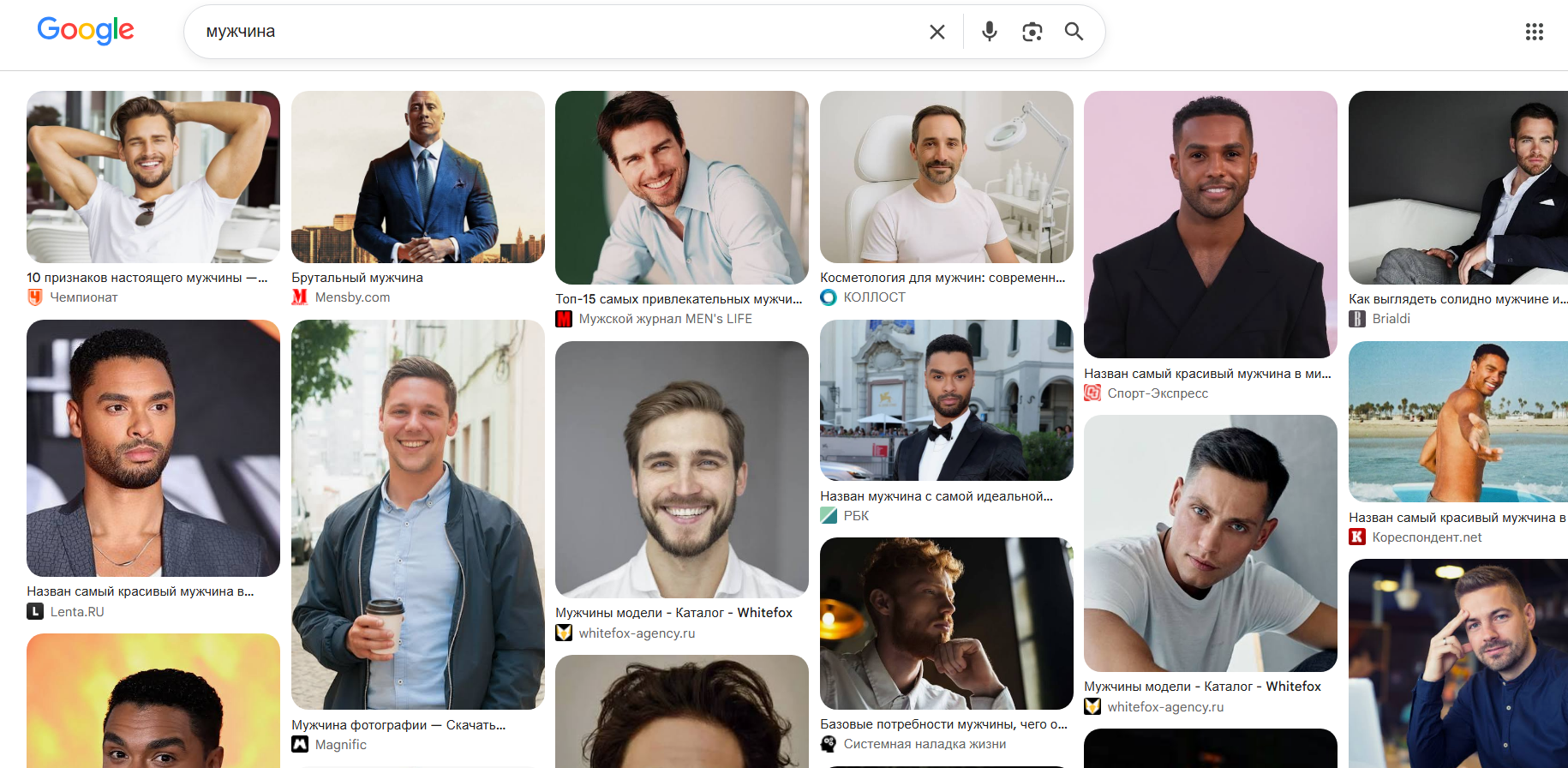Open the title above Спорт-Экспресс source
This screenshot has height=768, width=1568.
point(1208,374)
